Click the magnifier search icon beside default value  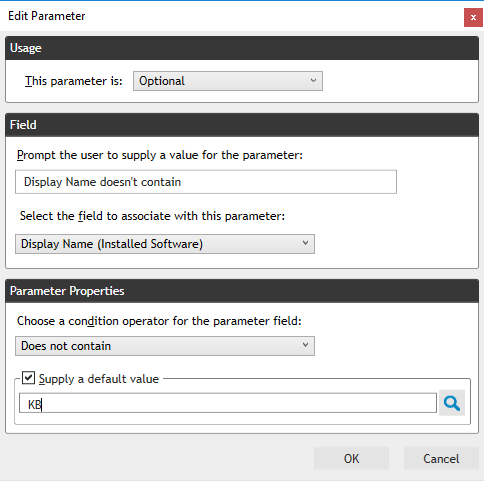point(452,403)
